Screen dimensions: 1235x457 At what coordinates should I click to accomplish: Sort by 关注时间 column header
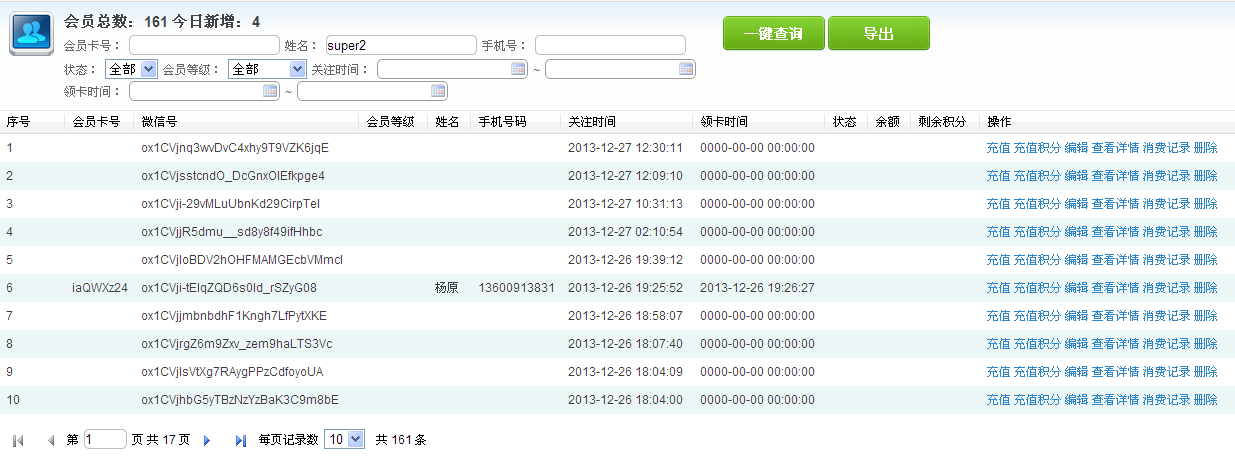592,122
